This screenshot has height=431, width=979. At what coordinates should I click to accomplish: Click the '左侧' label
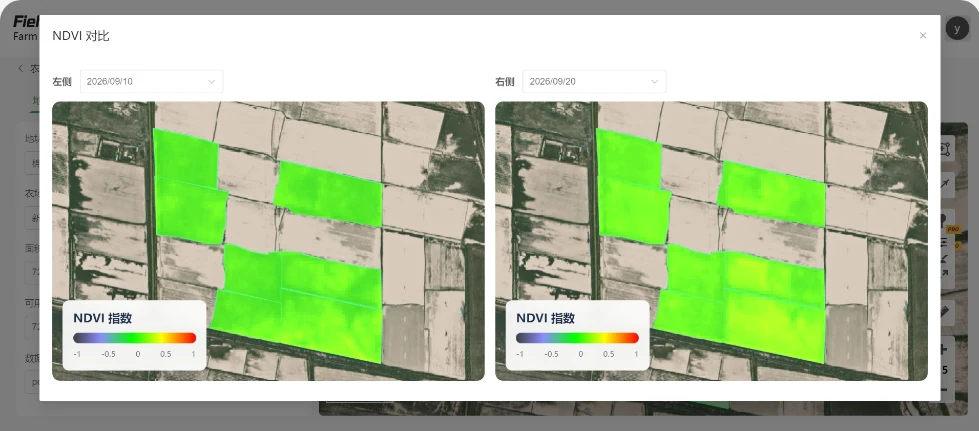62,82
